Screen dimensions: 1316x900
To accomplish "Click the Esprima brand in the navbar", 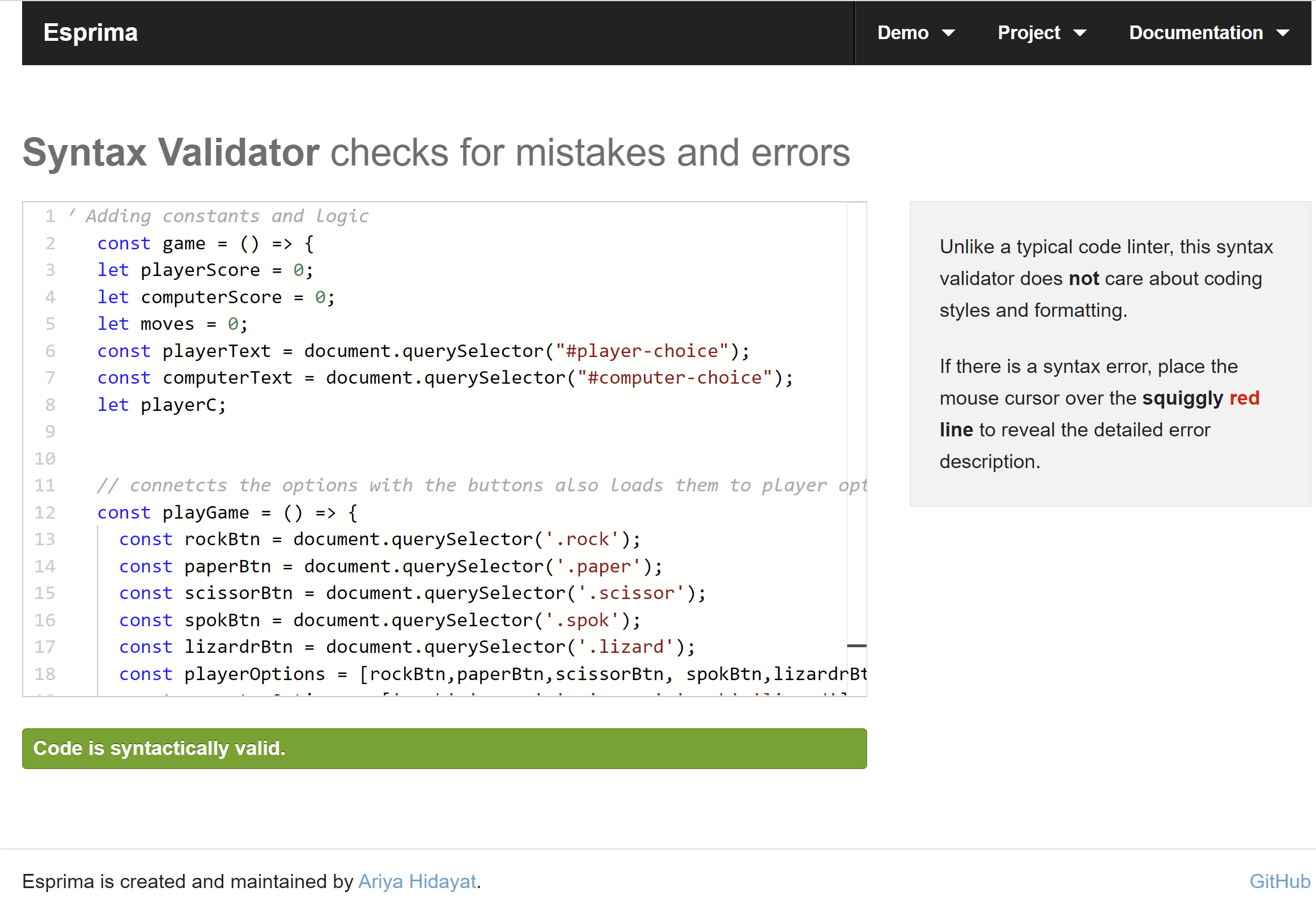I will [91, 33].
